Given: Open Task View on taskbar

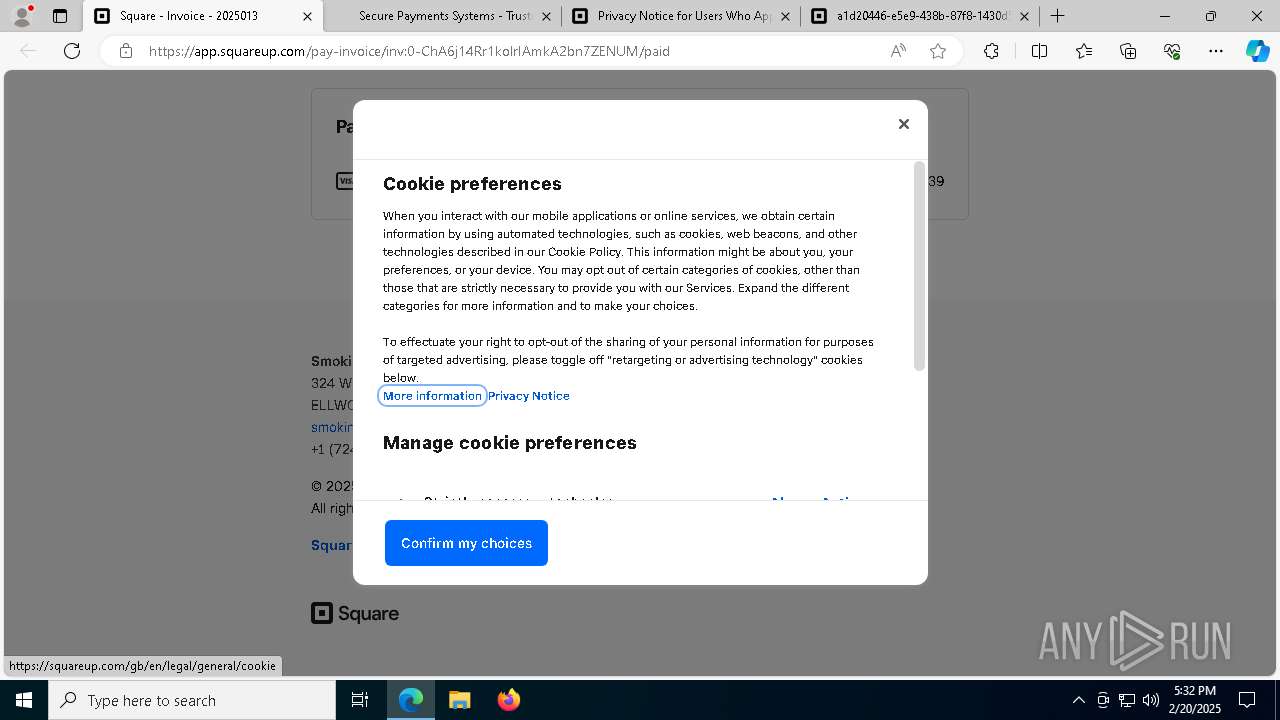Looking at the screenshot, I should click(360, 700).
